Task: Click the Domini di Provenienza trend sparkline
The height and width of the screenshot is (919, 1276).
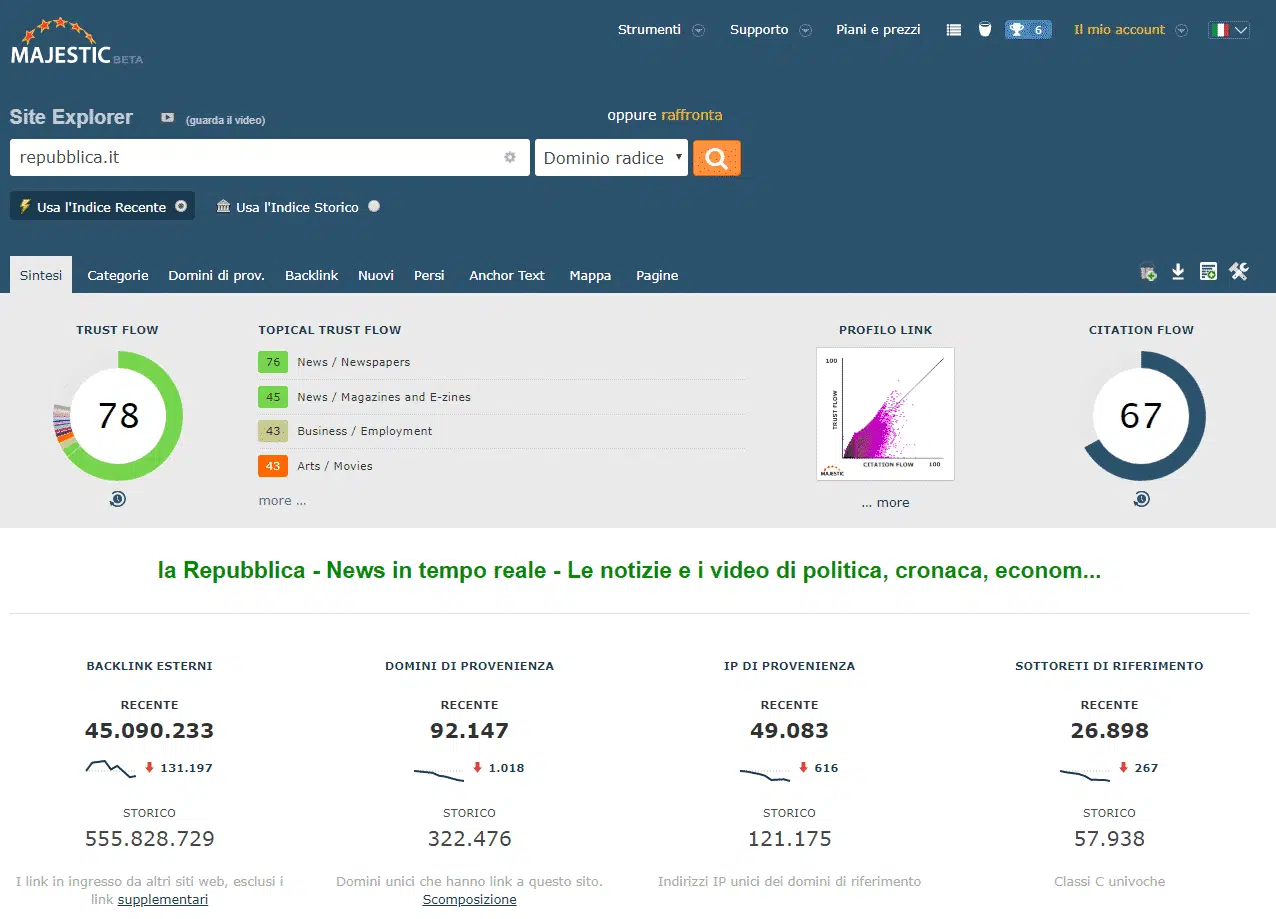Action: 439,773
